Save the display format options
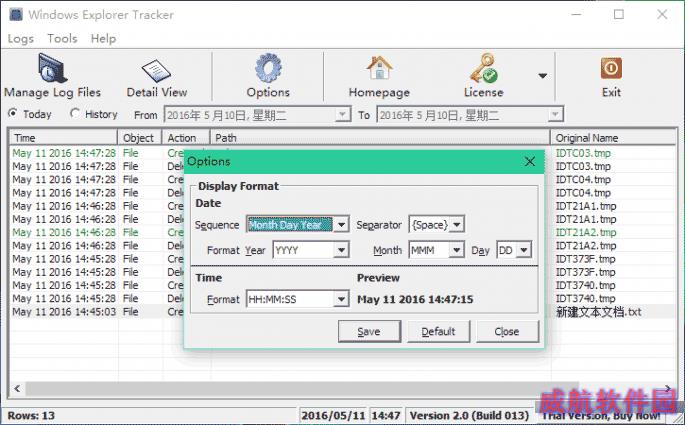Screen dimensions: 685x425 pos(369,332)
